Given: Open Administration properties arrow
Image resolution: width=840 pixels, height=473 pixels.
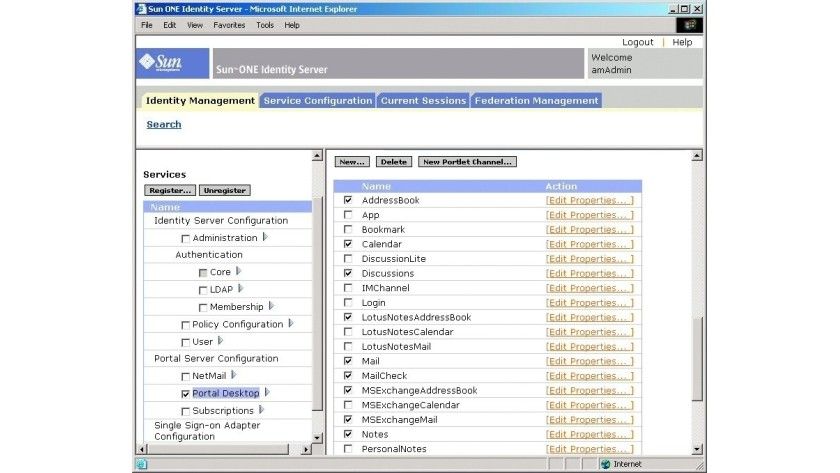Looking at the screenshot, I should (x=265, y=237).
